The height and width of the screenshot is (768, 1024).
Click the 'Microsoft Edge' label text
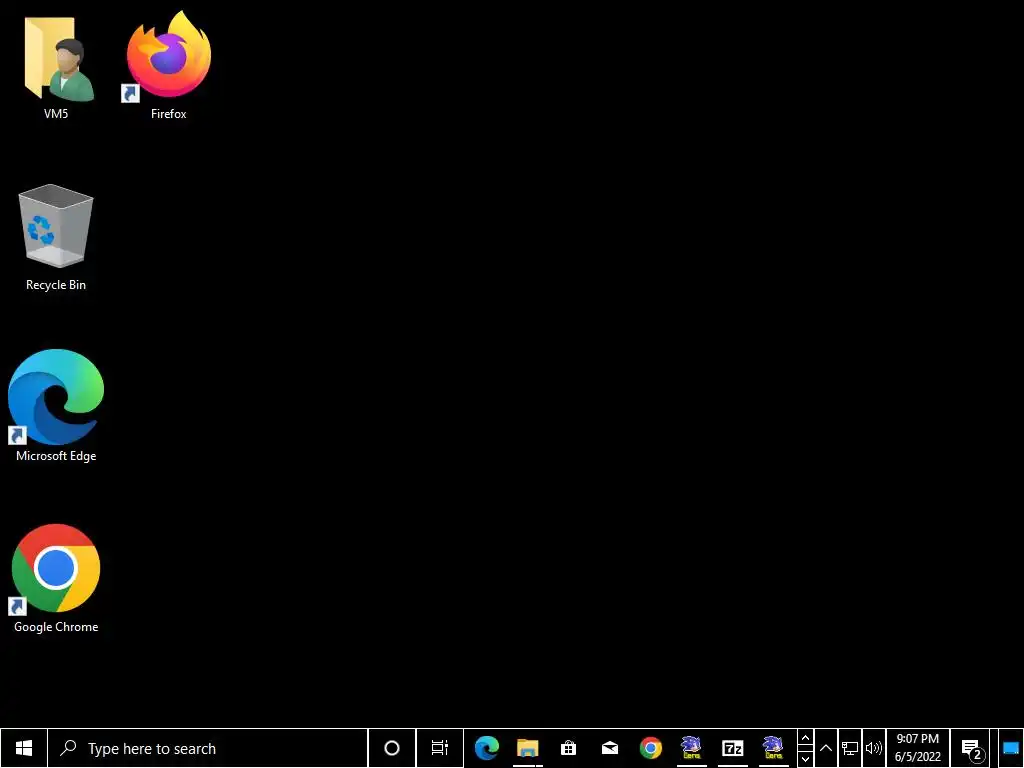56,456
